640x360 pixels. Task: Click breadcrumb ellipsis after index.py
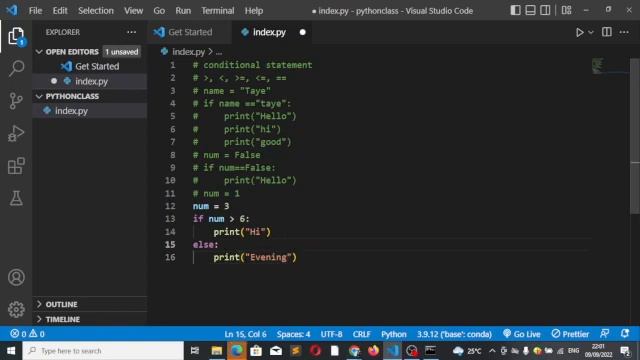(x=219, y=52)
